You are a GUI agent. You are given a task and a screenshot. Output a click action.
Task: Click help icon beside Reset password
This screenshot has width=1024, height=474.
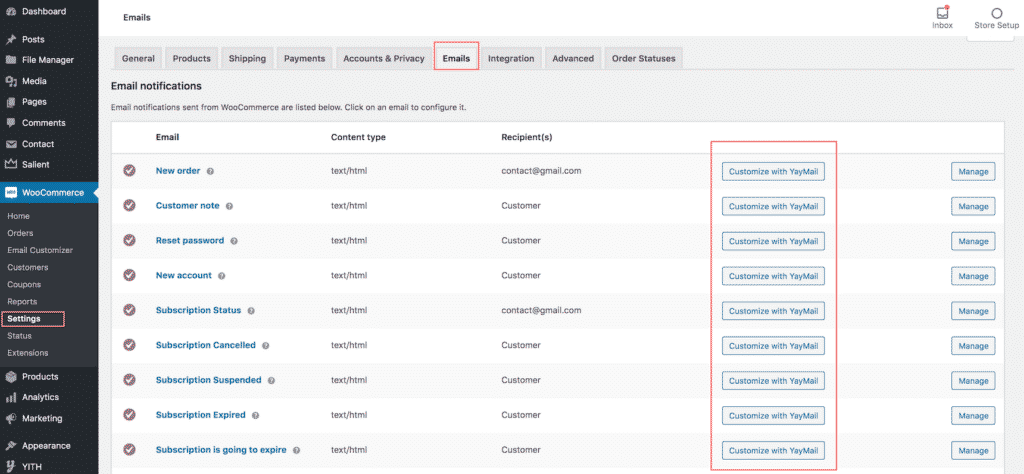pyautogui.click(x=234, y=241)
